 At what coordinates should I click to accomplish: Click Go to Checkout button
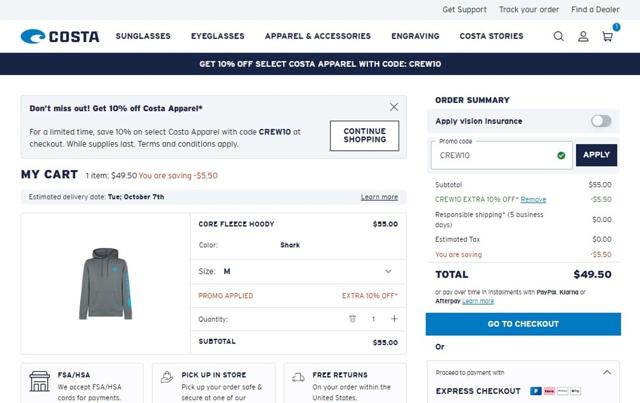523,324
